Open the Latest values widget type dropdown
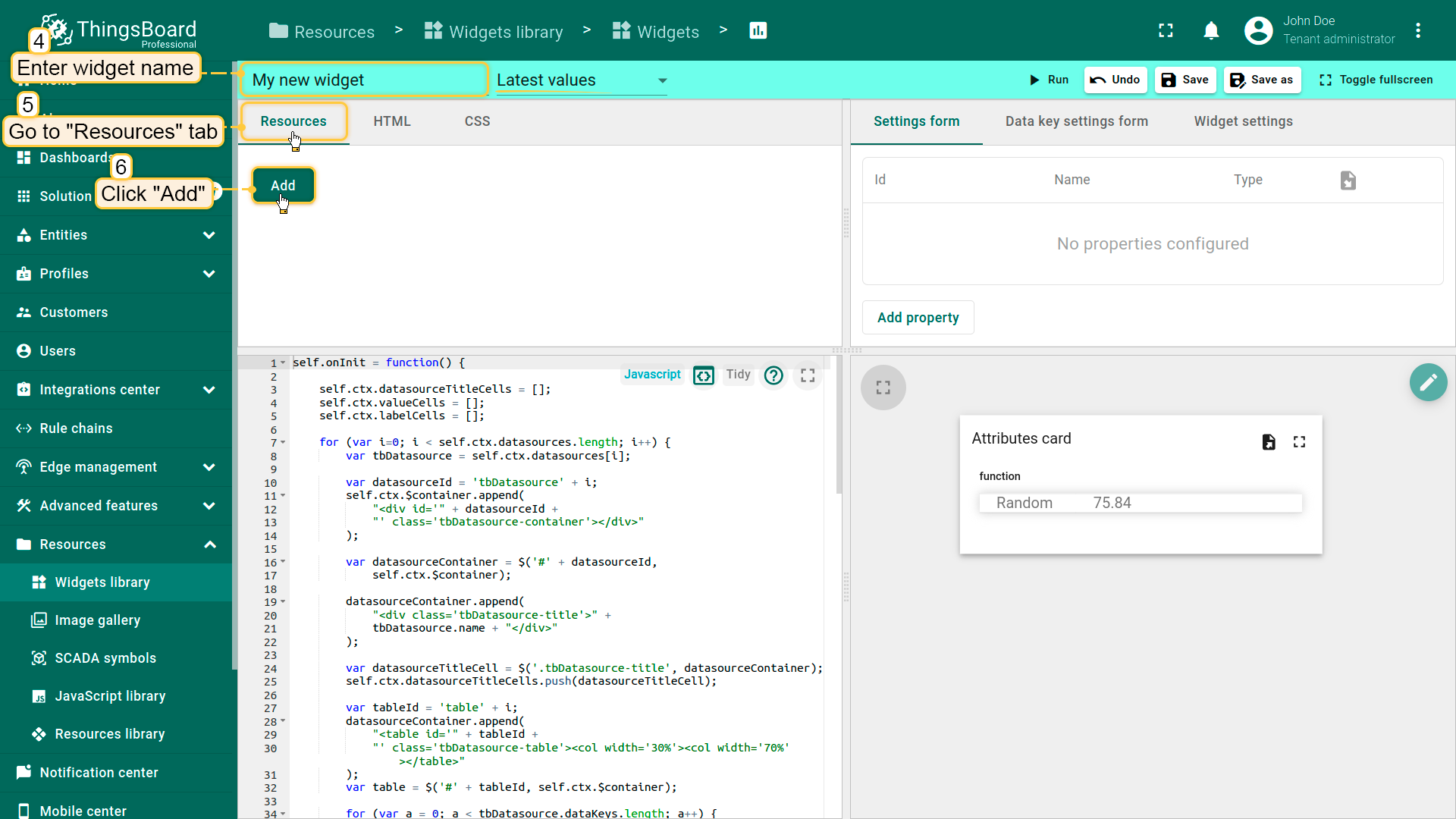Image resolution: width=1456 pixels, height=819 pixels. coord(581,80)
